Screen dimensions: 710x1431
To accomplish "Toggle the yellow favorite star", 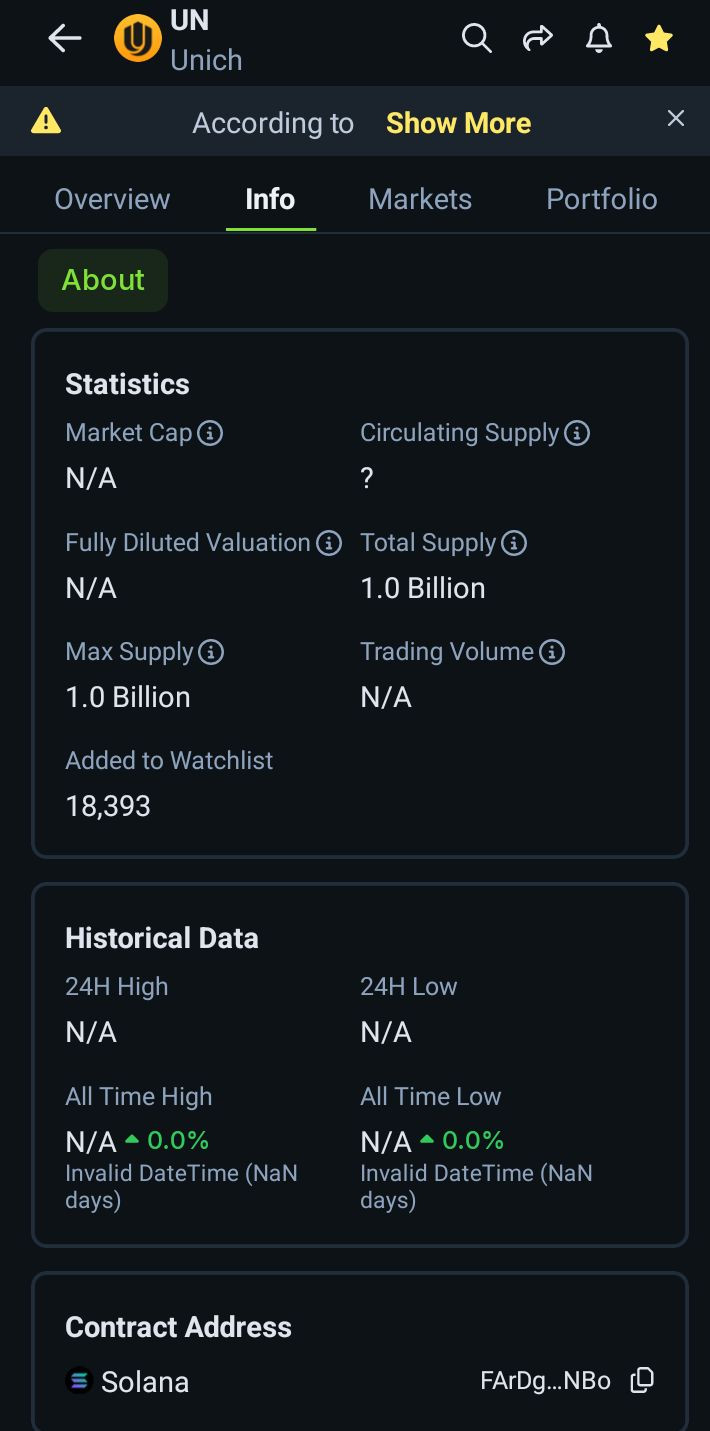I will click(x=659, y=39).
